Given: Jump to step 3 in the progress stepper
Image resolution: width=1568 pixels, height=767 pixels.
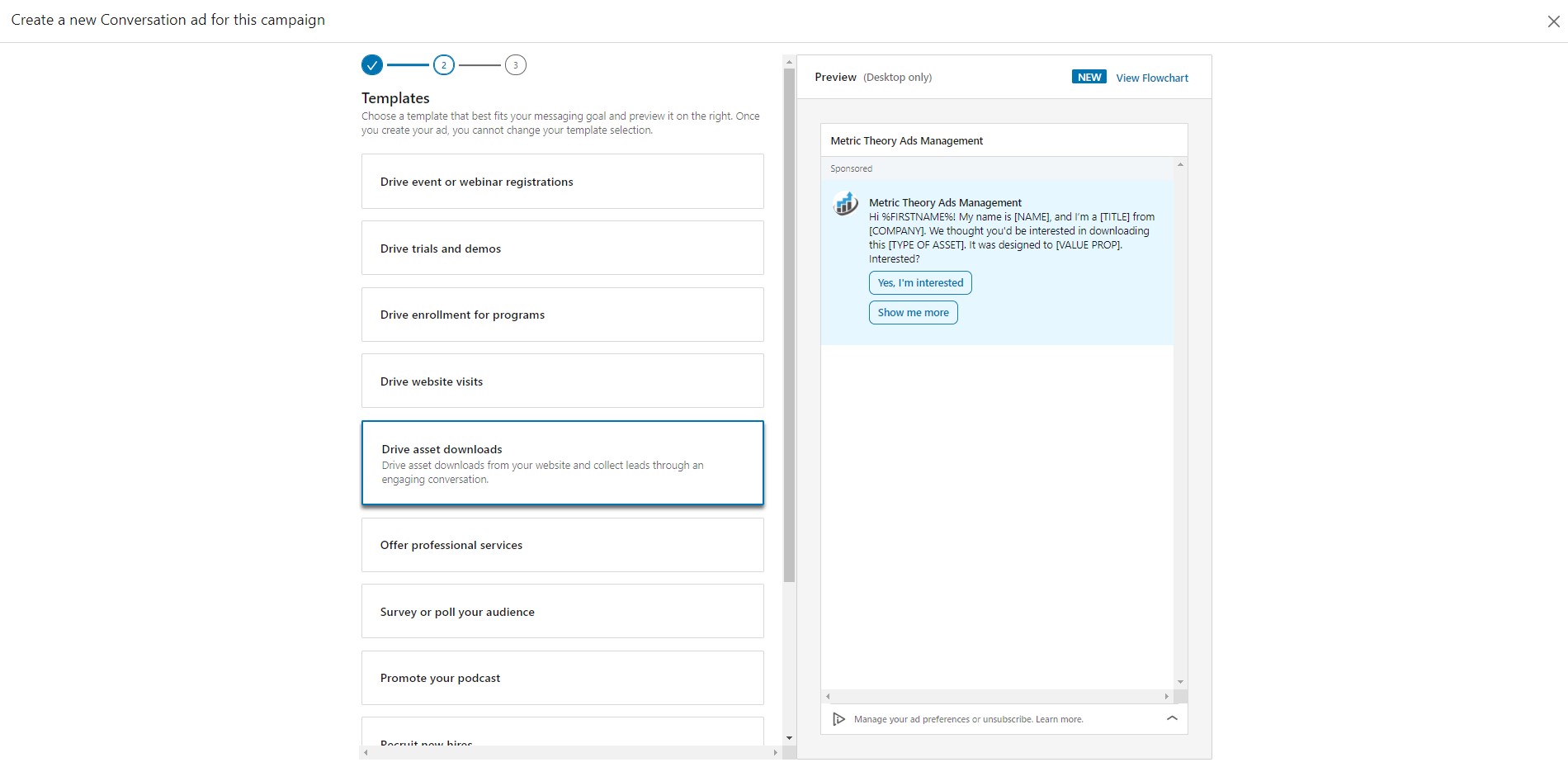Looking at the screenshot, I should (516, 64).
